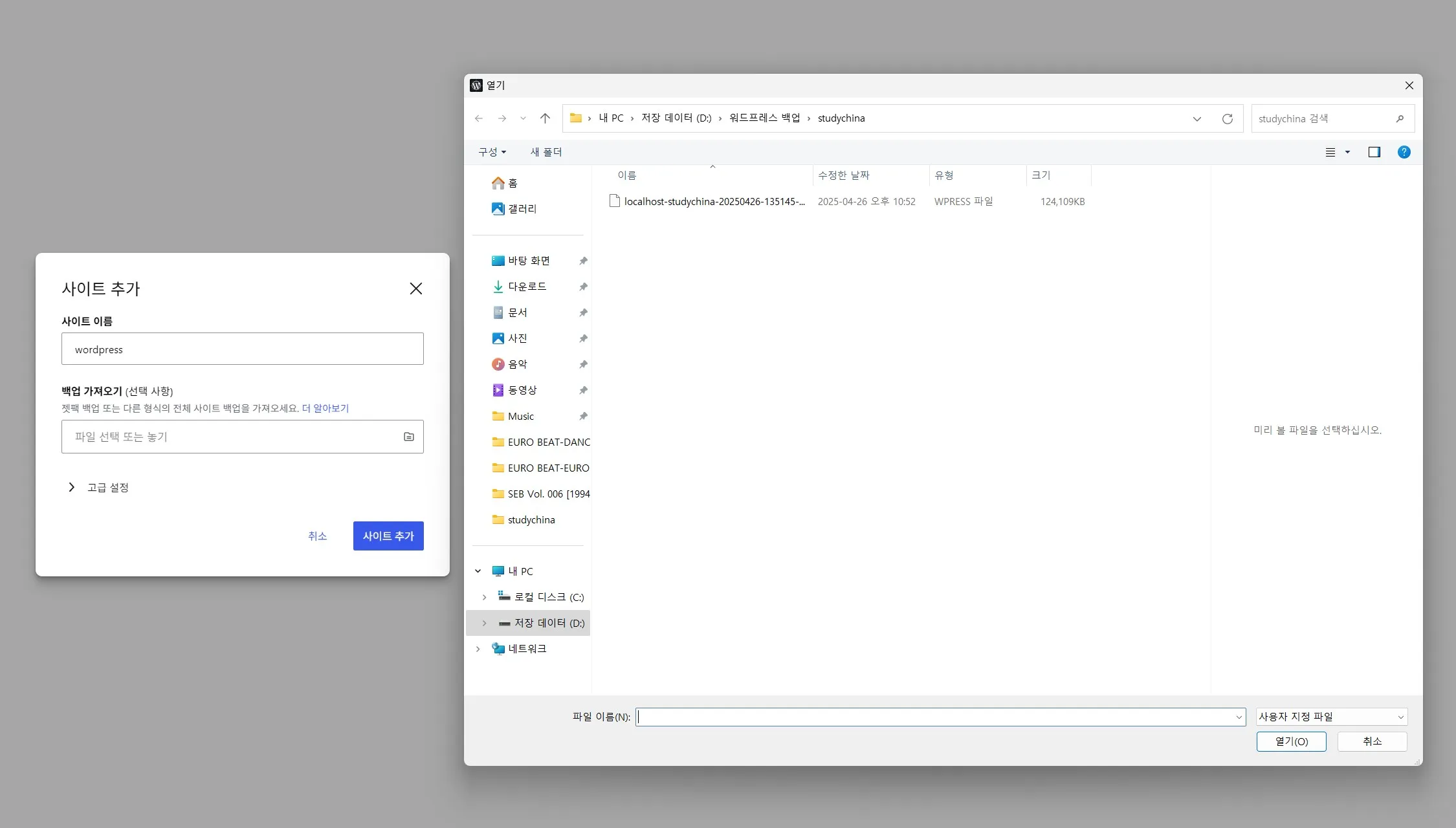Close the '열기' file dialog window
Image resolution: width=1456 pixels, height=828 pixels.
tap(1409, 85)
